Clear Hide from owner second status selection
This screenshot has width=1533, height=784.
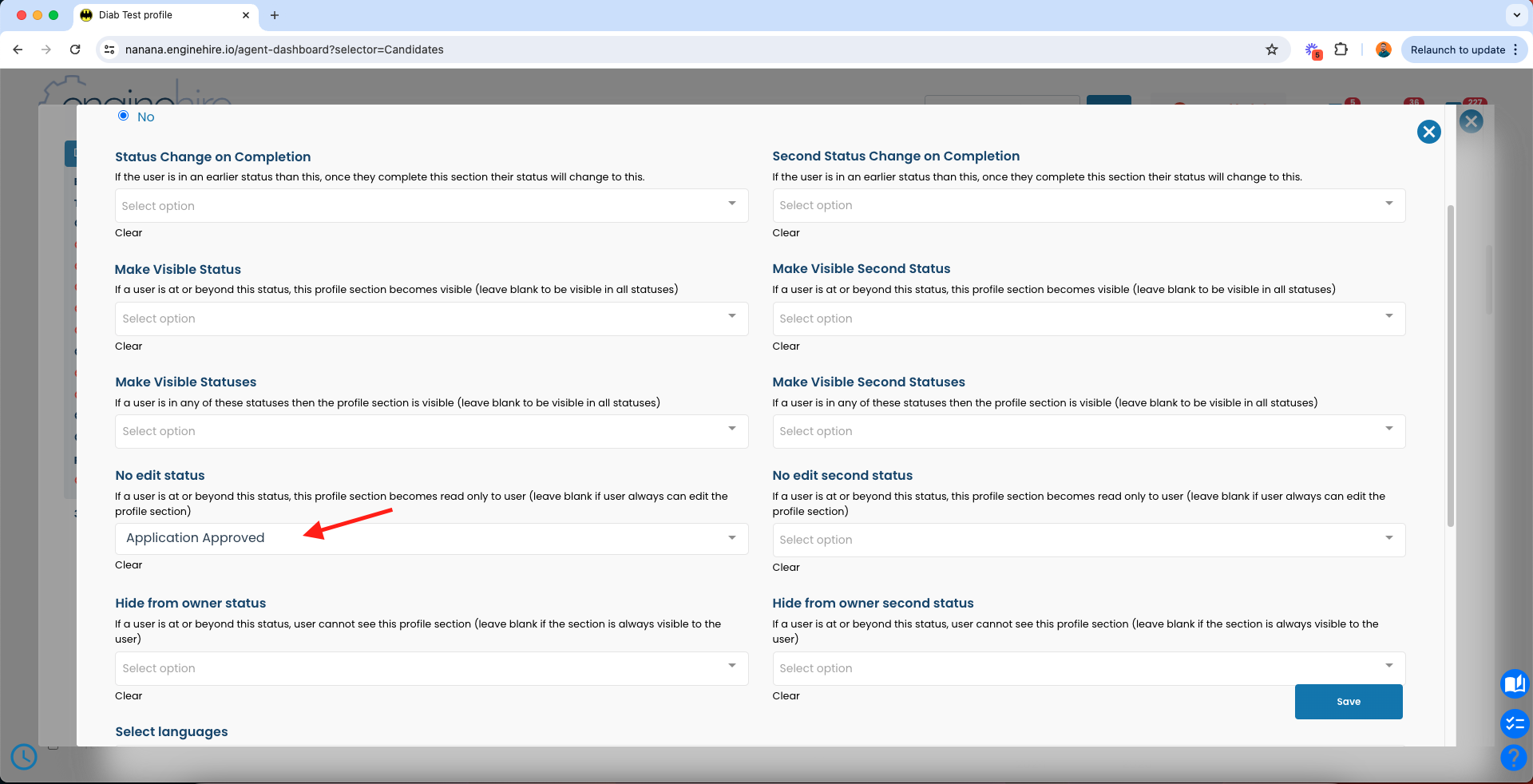coord(786,696)
